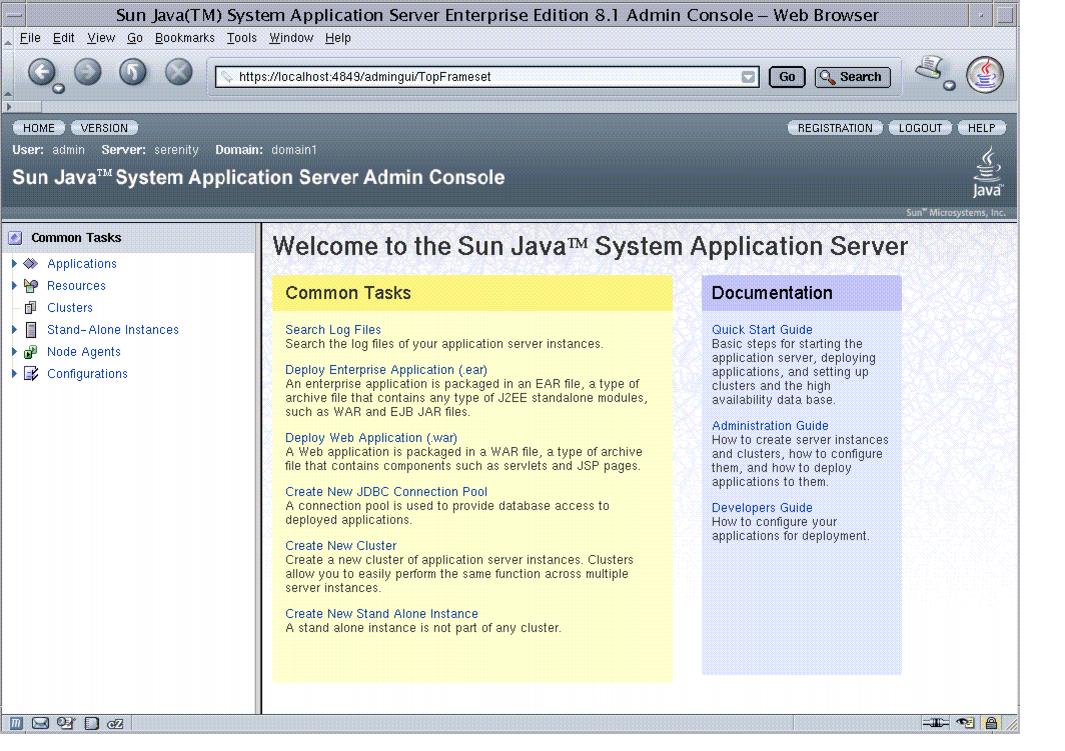1065x751 pixels.
Task: Open the Window menu
Action: (x=291, y=38)
